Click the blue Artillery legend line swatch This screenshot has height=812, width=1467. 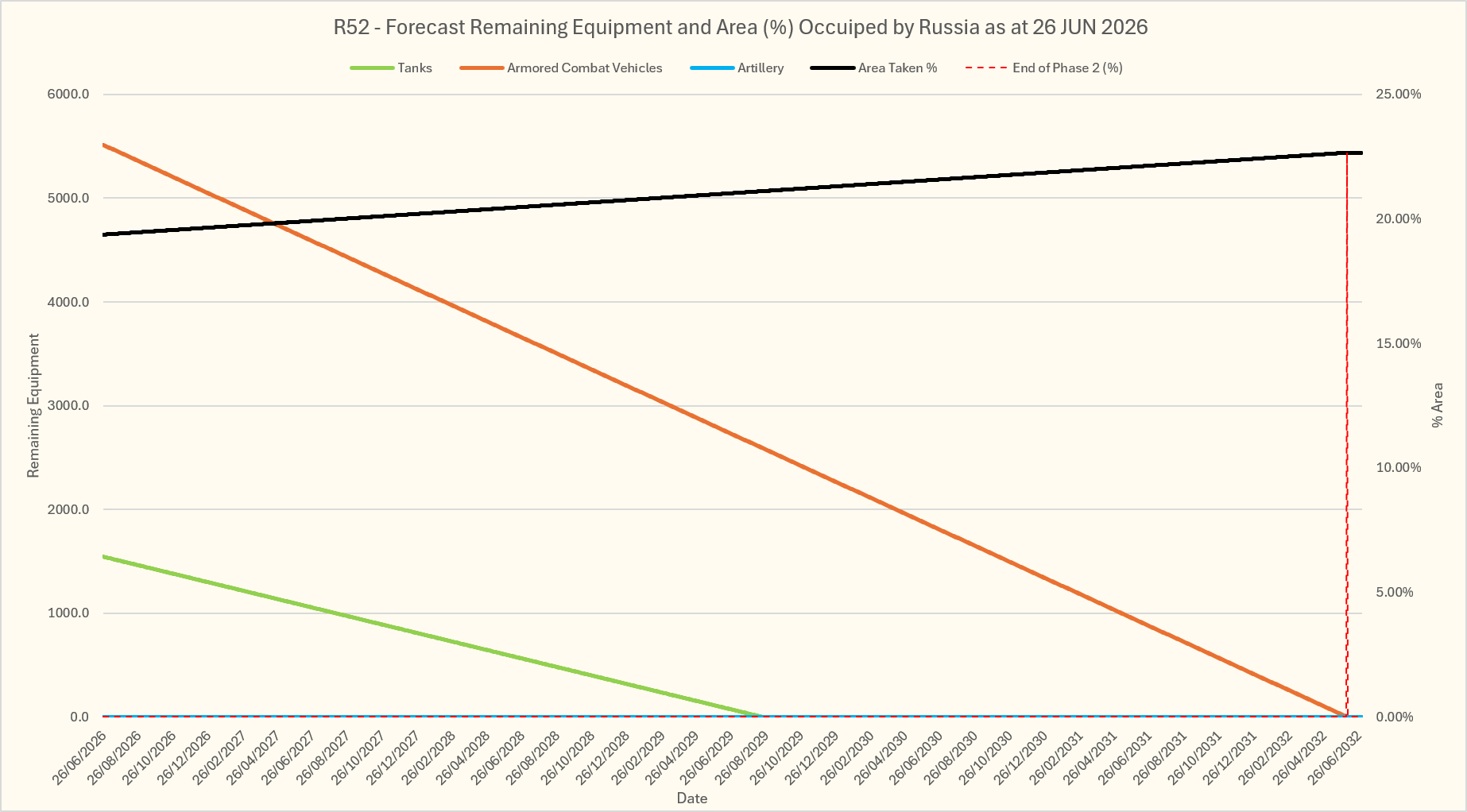(x=711, y=68)
